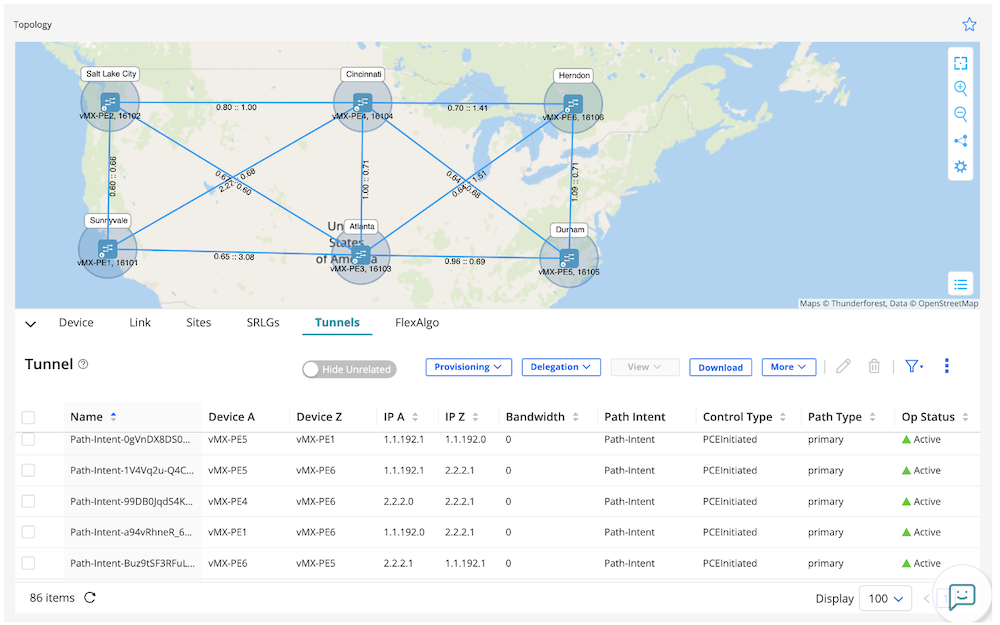Image resolution: width=1000 pixels, height=625 pixels.
Task: Click the 0.65 :: 3.08 link label
Action: 234,256
